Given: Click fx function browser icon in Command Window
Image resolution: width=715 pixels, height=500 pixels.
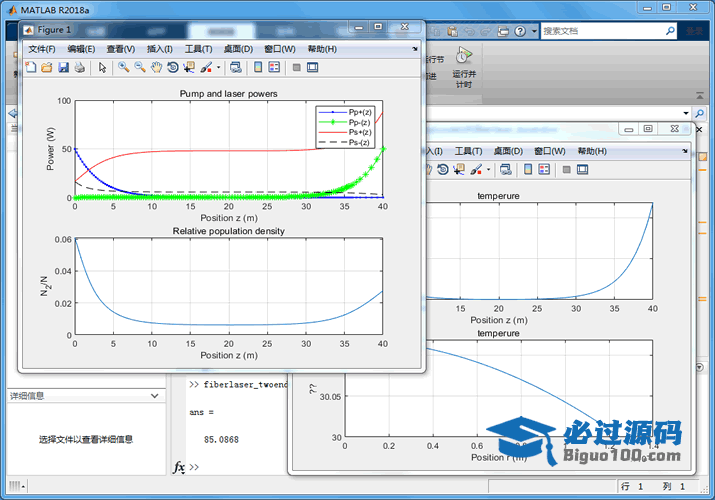Looking at the screenshot, I should tap(179, 467).
